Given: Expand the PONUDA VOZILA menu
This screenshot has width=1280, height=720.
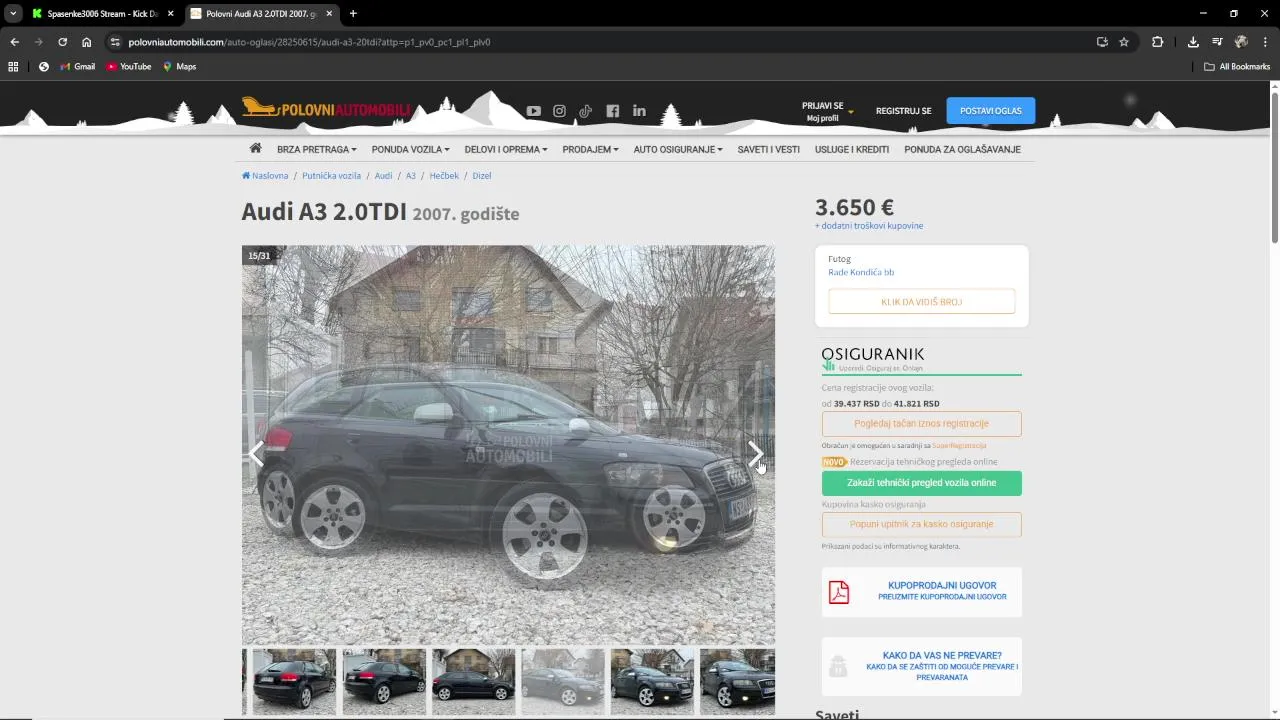Looking at the screenshot, I should click(x=410, y=149).
